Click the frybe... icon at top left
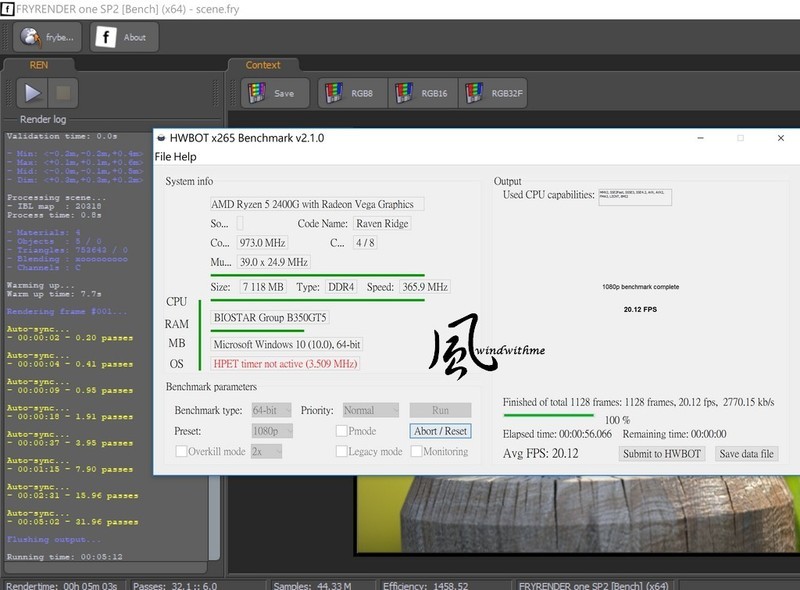Viewport: 800px width, 590px height. [x=30, y=38]
